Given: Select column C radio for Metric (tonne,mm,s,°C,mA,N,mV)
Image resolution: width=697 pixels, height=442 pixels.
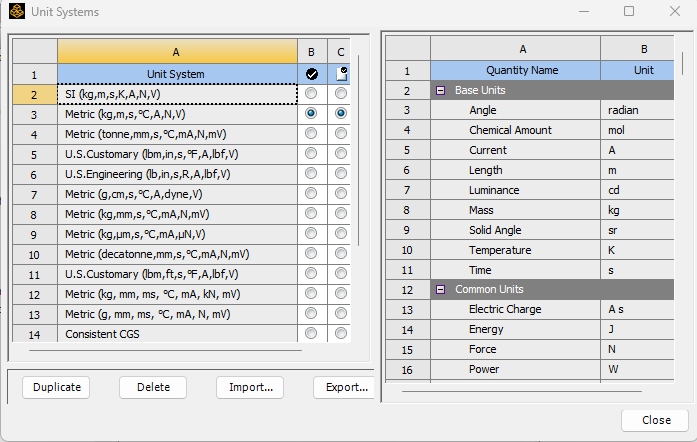Looking at the screenshot, I should pyautogui.click(x=341, y=133).
